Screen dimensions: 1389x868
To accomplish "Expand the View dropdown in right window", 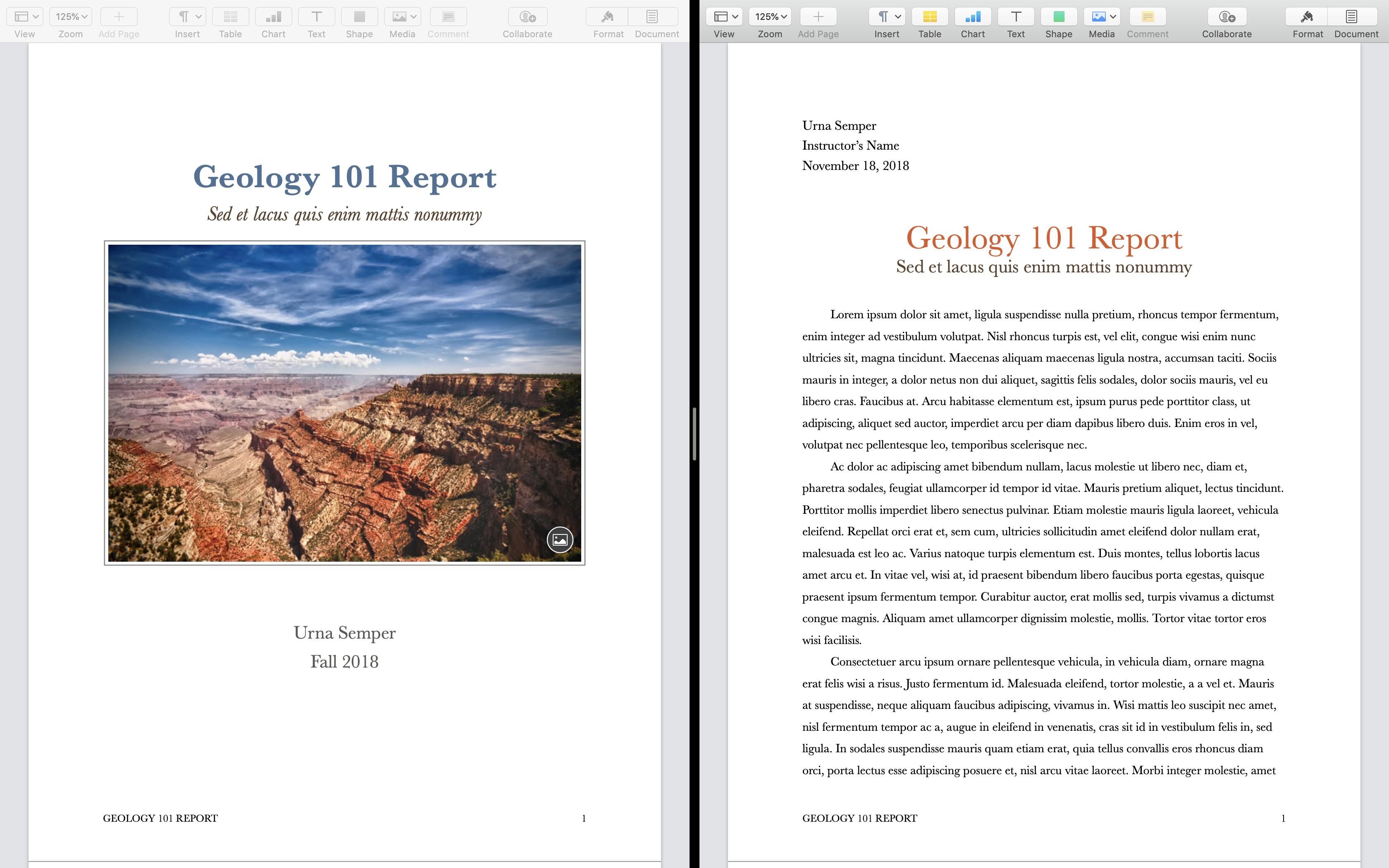I will [725, 17].
